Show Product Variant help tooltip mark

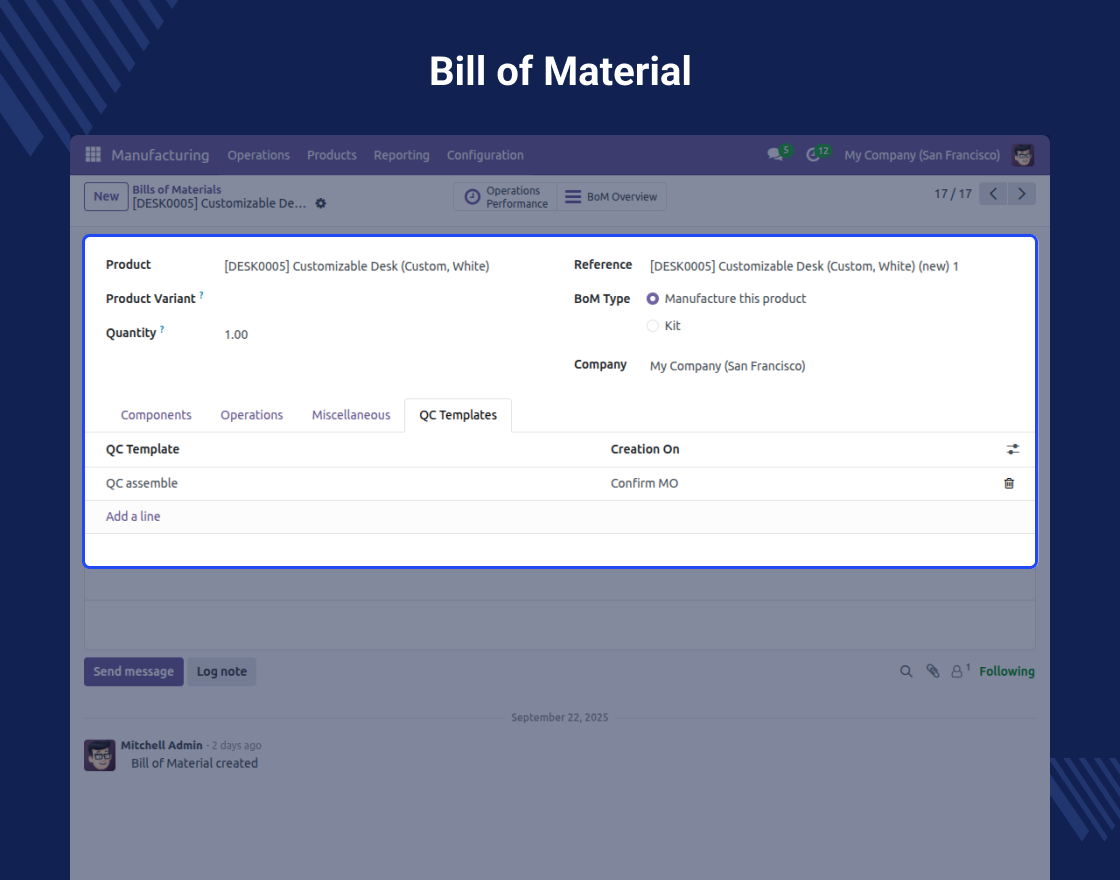click(x=201, y=294)
